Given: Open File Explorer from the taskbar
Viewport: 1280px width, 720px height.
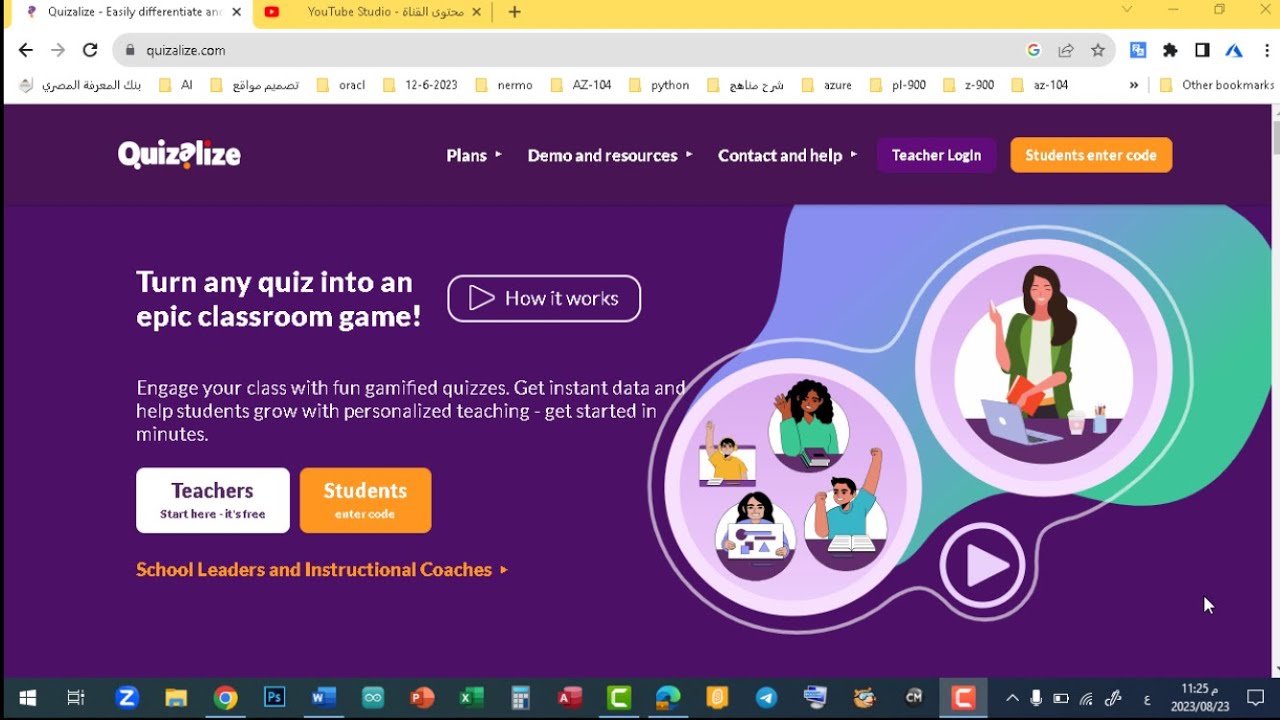Looking at the screenshot, I should pos(176,698).
